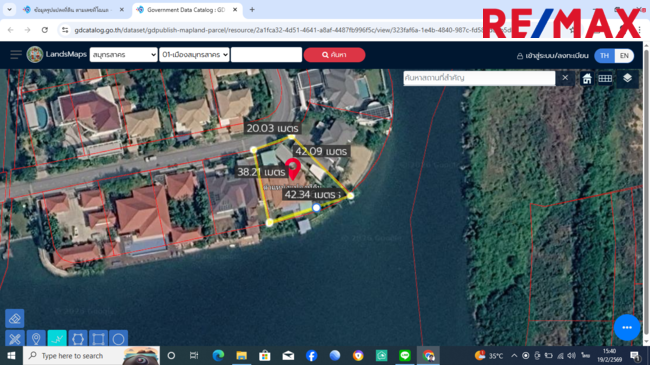
Task: View site information icon in address bar
Action: pyautogui.click(x=65, y=30)
